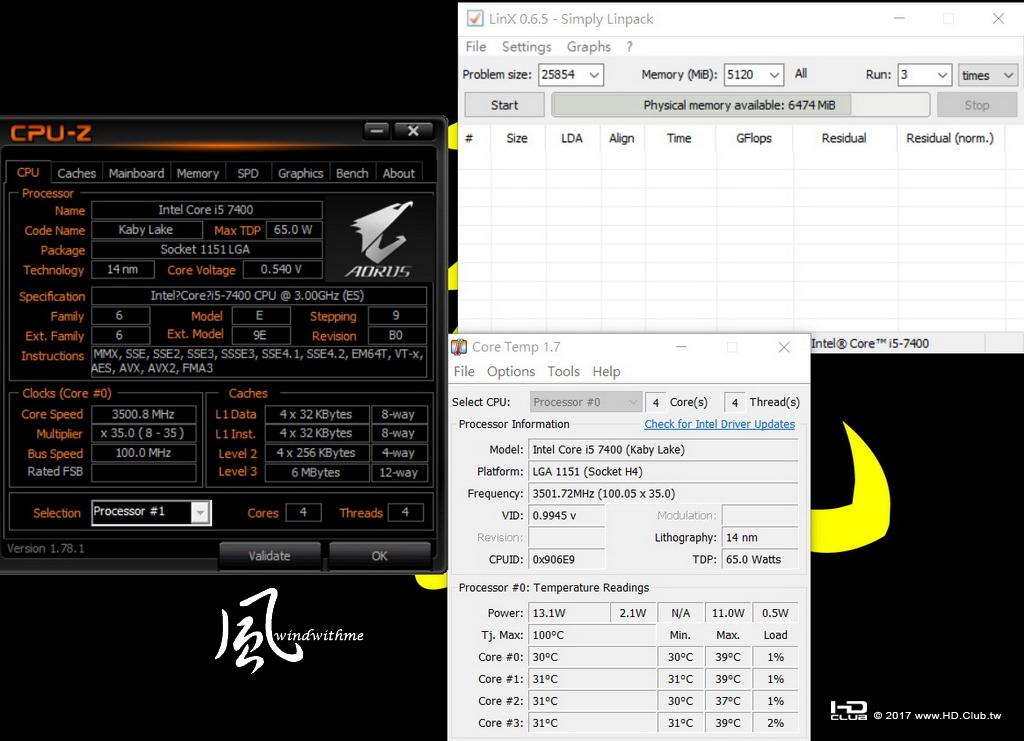1024x741 pixels.
Task: Expand the Processor #1 selection in CPU-Z
Action: click(200, 512)
